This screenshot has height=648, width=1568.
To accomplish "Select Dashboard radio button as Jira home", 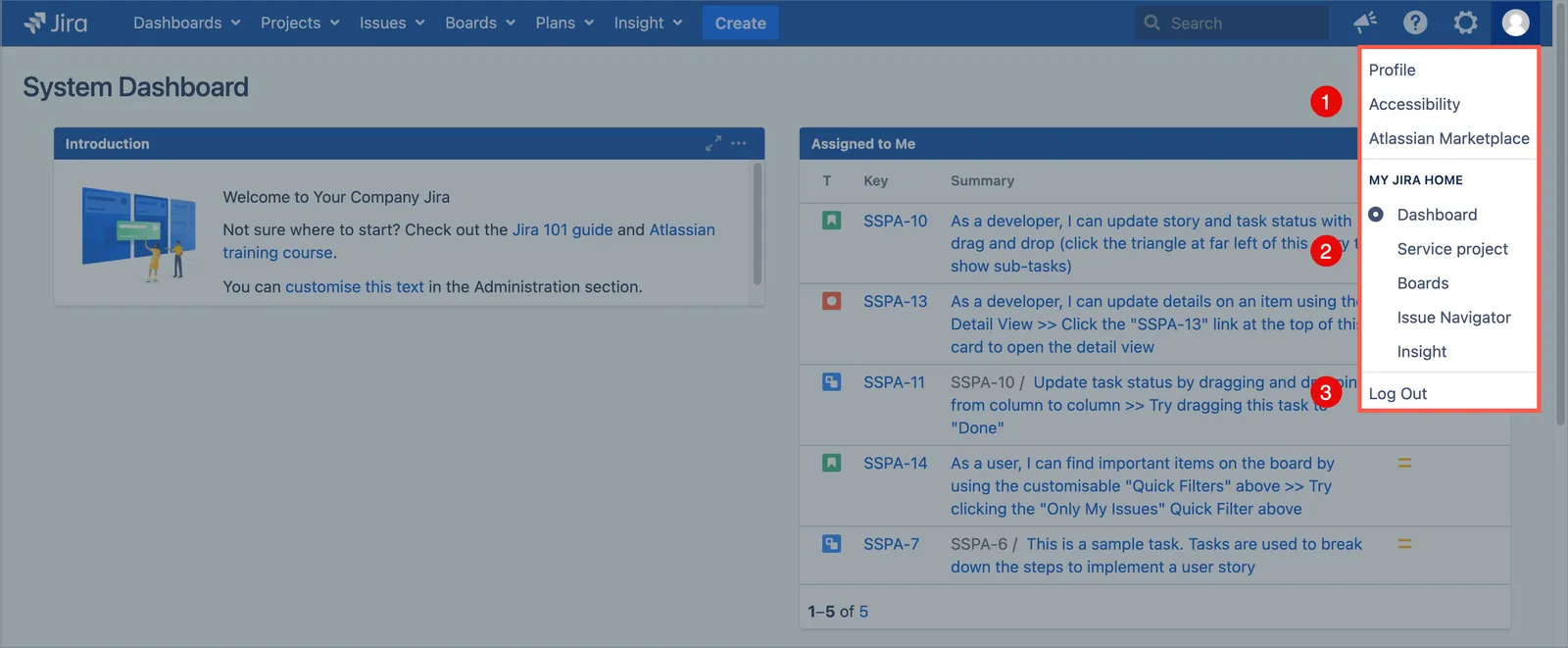I will (x=1376, y=215).
